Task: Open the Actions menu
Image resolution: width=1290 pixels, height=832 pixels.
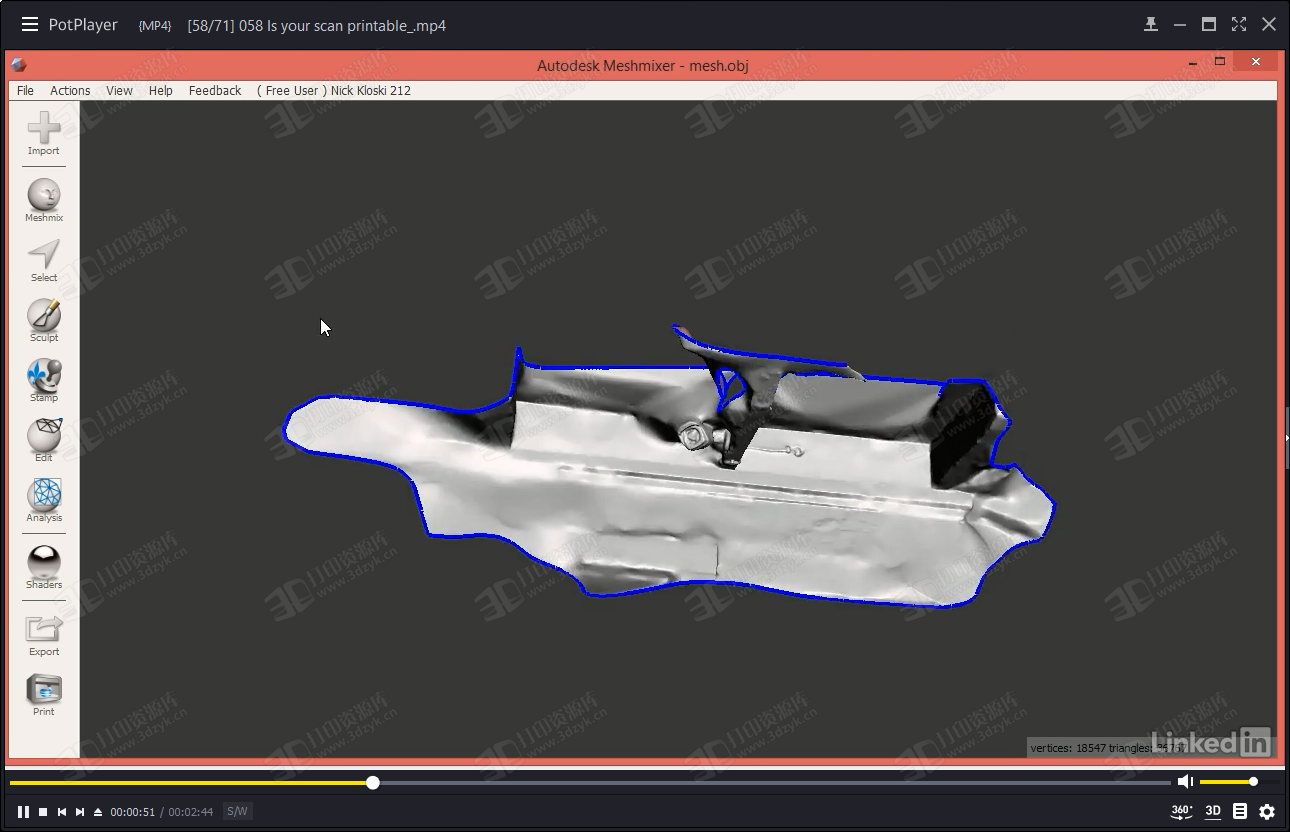Action: click(x=70, y=90)
